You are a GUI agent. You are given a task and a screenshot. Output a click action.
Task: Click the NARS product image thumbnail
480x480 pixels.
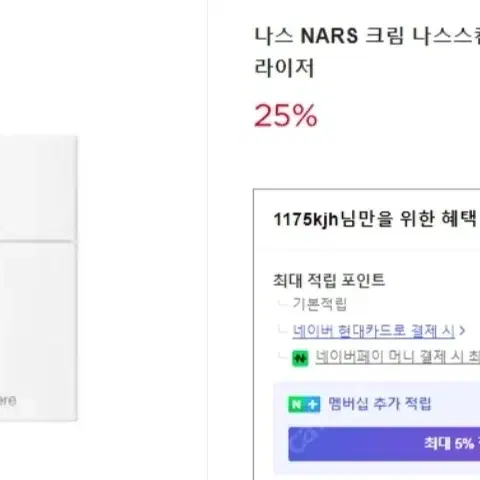[38, 278]
